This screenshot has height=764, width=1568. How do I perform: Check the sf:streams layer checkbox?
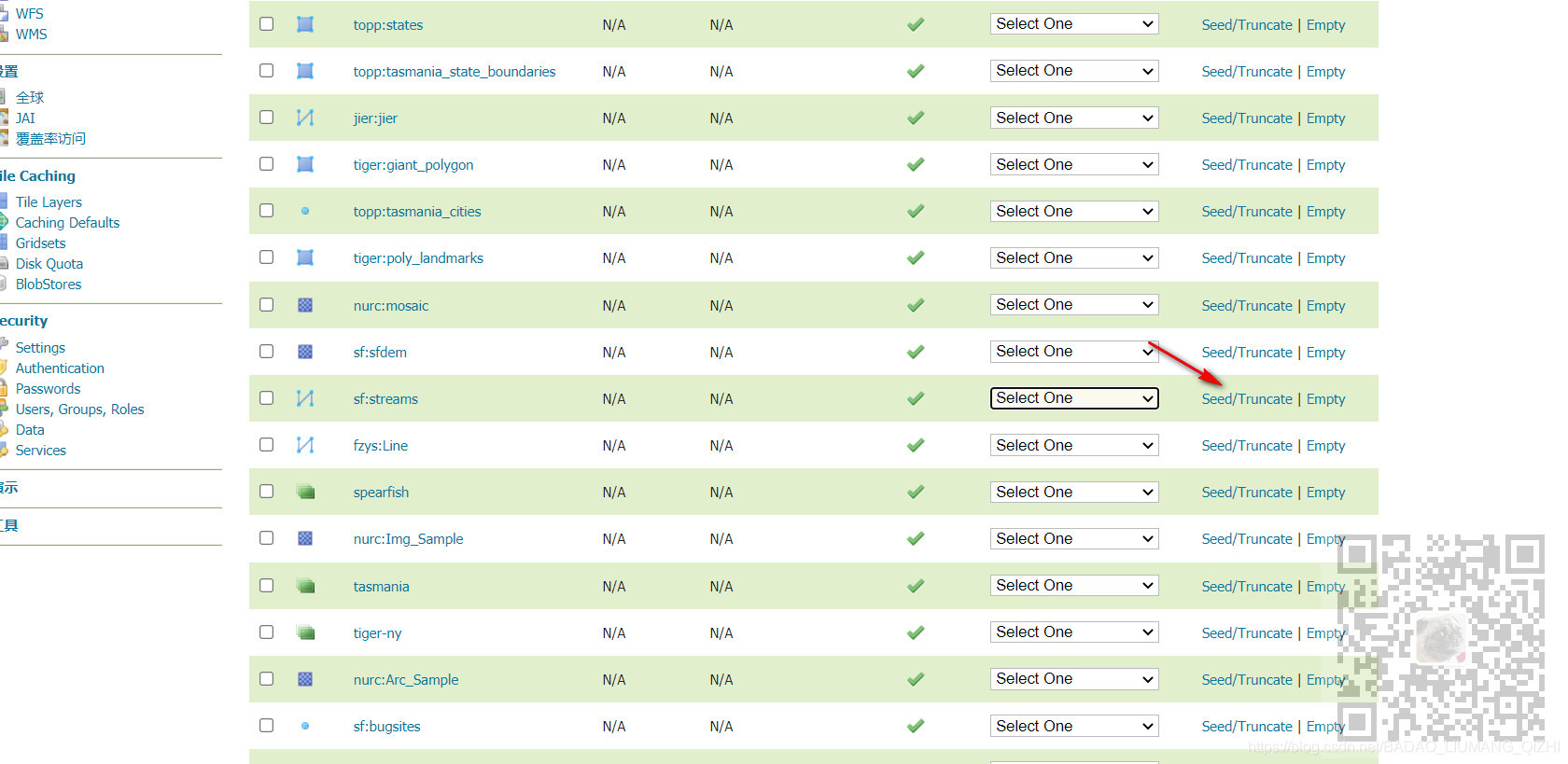pyautogui.click(x=267, y=397)
